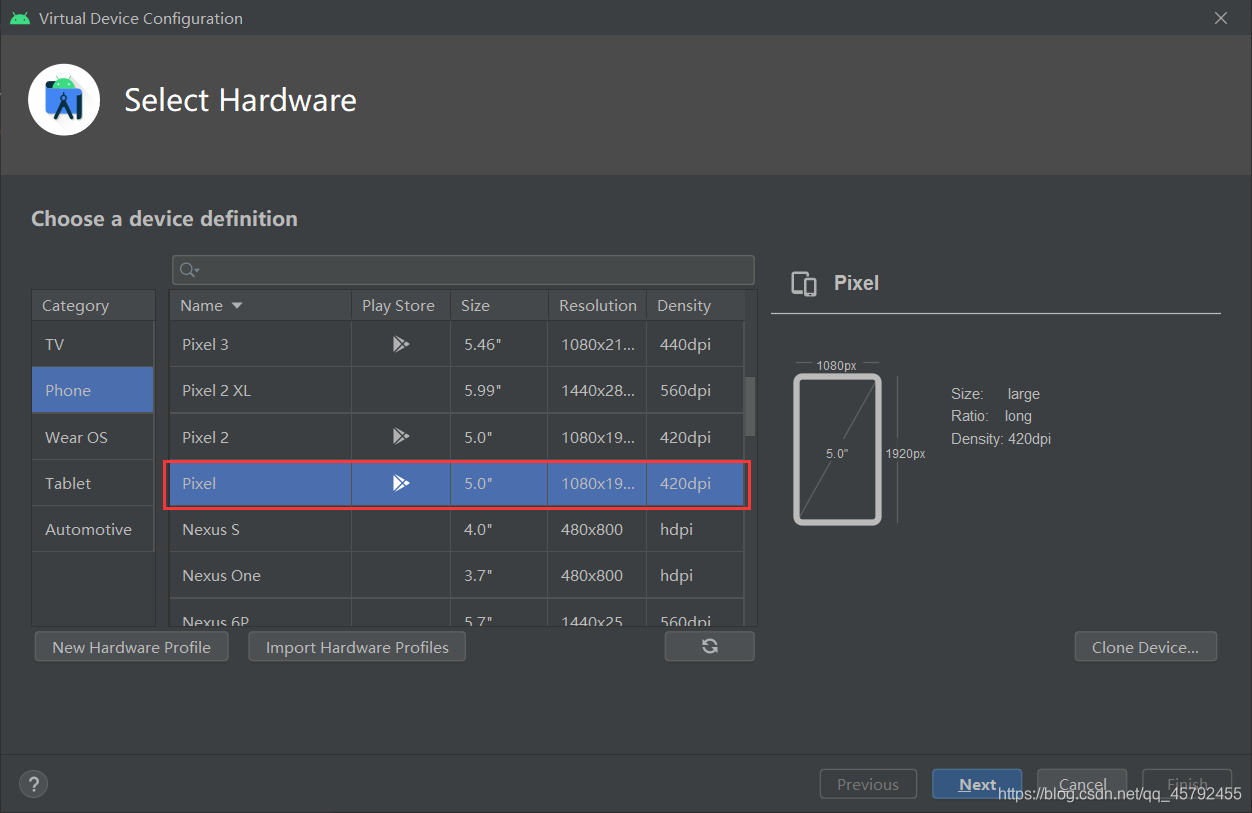
Task: Click the Finish button
Action: click(1187, 784)
